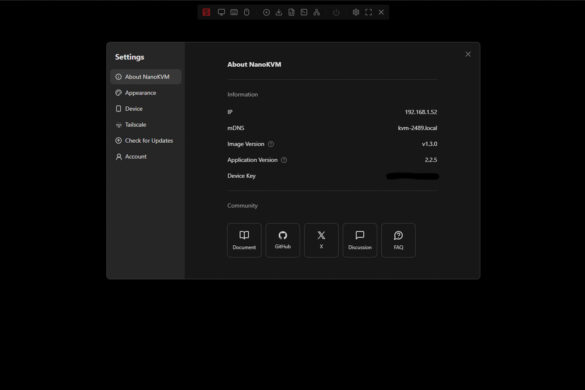585x390 pixels.
Task: Open the GitHub community link
Action: tap(283, 240)
